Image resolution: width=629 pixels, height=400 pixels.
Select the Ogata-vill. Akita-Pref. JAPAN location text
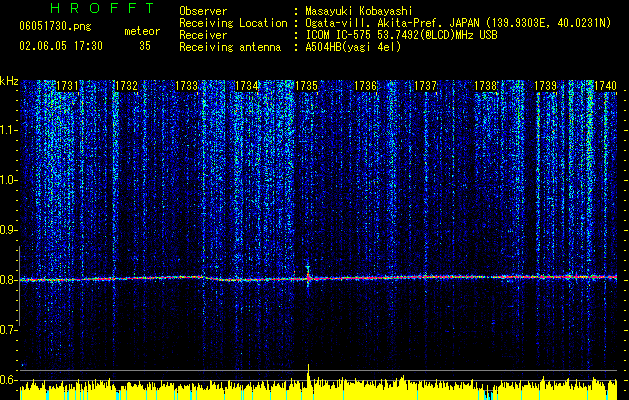point(458,23)
